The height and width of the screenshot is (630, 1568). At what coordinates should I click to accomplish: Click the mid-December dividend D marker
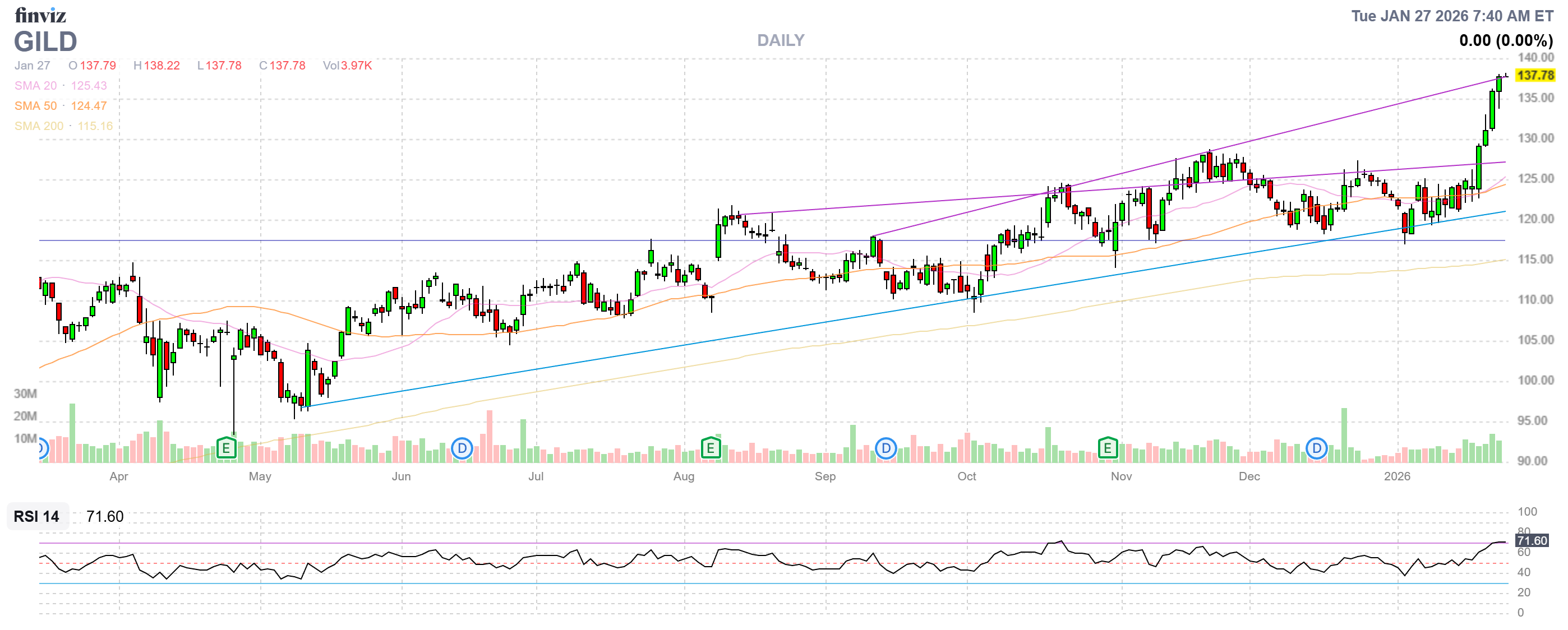[x=1317, y=449]
